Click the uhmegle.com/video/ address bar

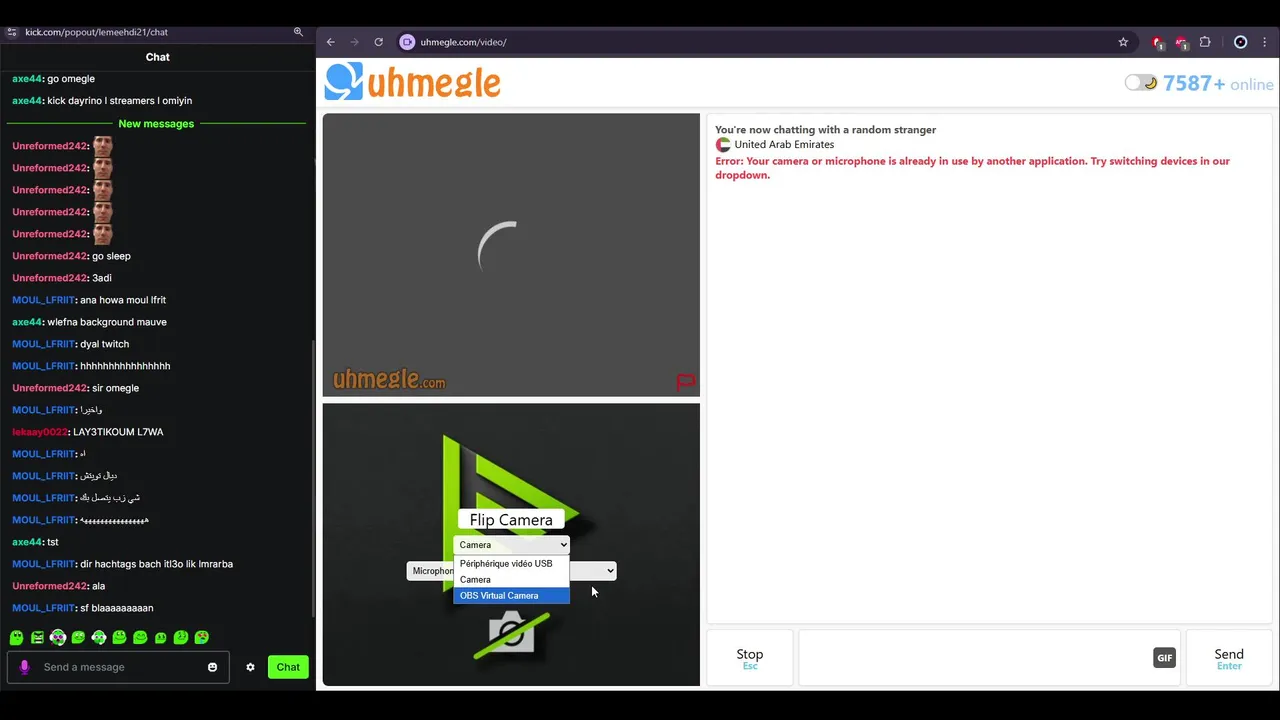tap(463, 42)
